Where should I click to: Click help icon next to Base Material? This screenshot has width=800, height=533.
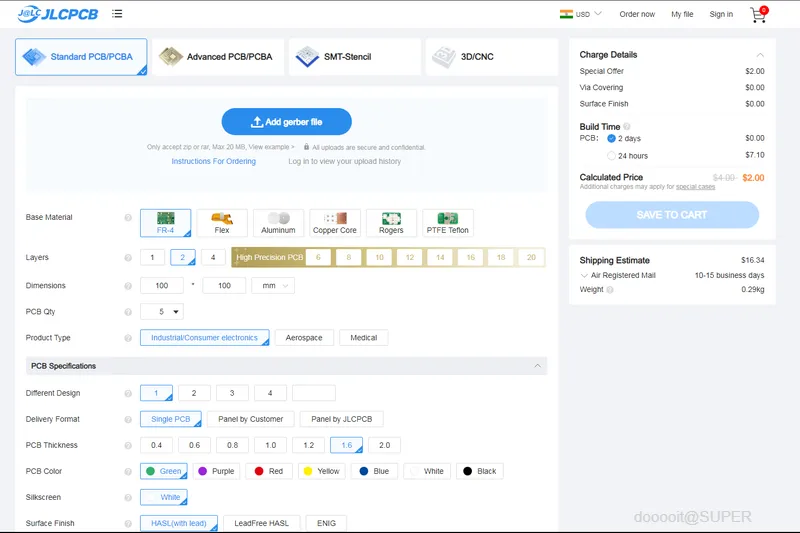pos(128,217)
